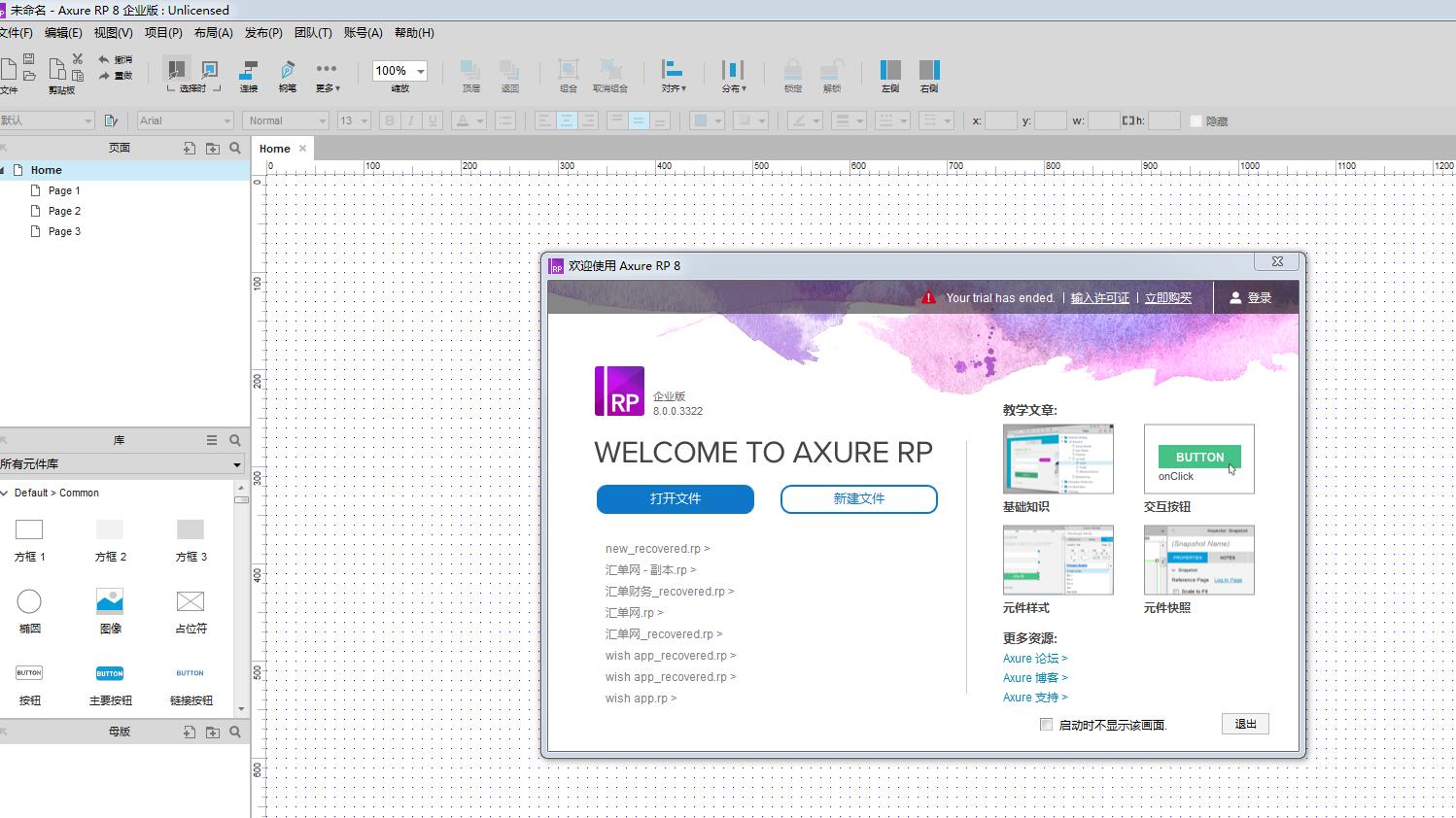The image size is (1456, 818).
Task: Toggle center text alignment
Action: [x=566, y=120]
